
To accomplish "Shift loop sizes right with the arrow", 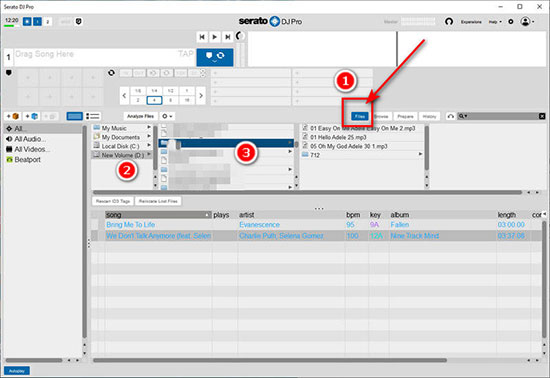I will (200, 95).
